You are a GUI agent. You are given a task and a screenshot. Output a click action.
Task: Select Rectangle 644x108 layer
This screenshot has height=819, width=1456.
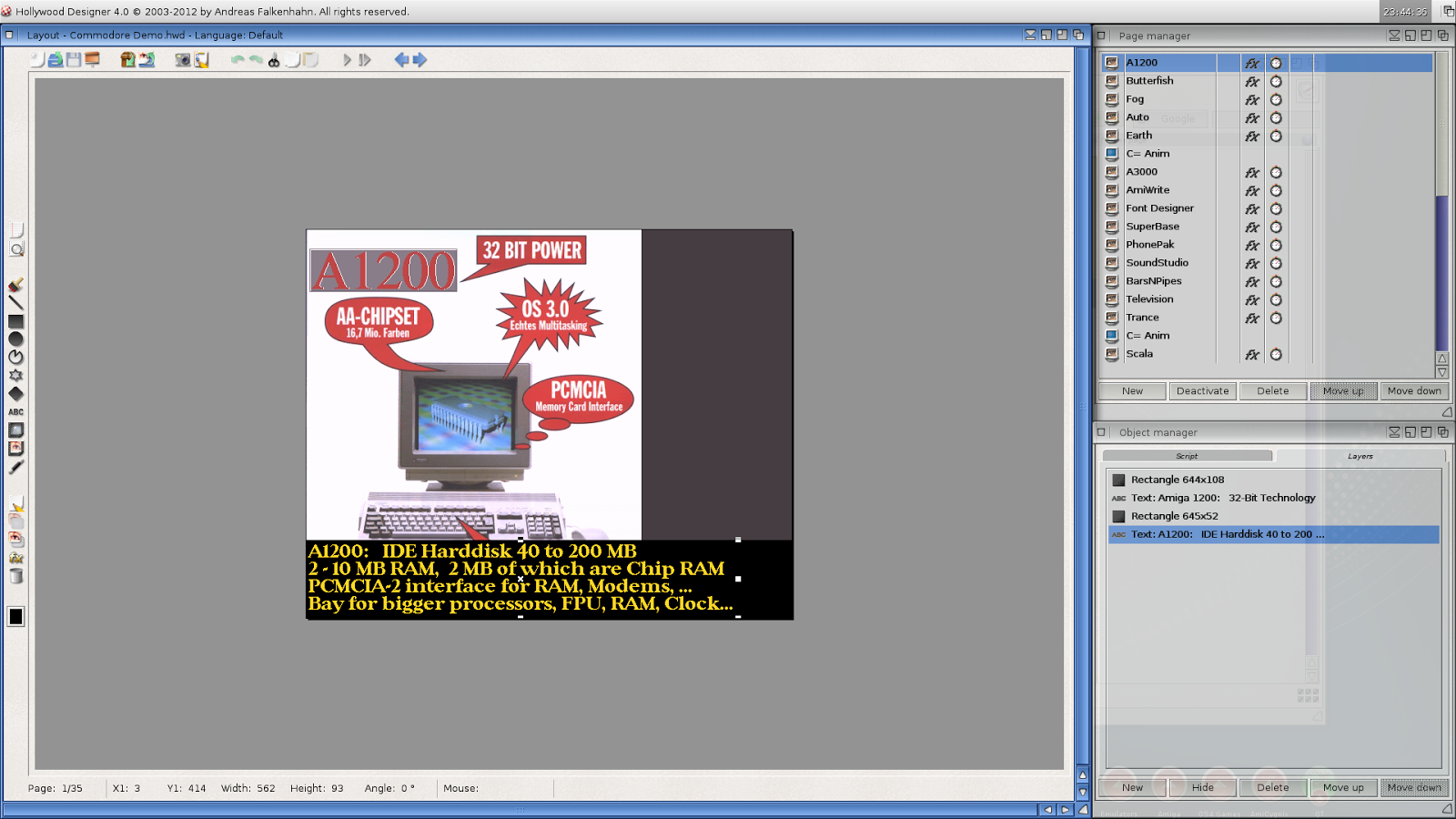[1273, 480]
